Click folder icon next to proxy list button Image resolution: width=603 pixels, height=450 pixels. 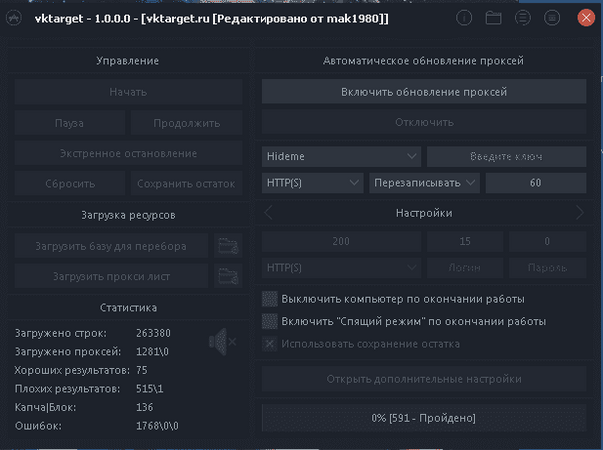[228, 276]
